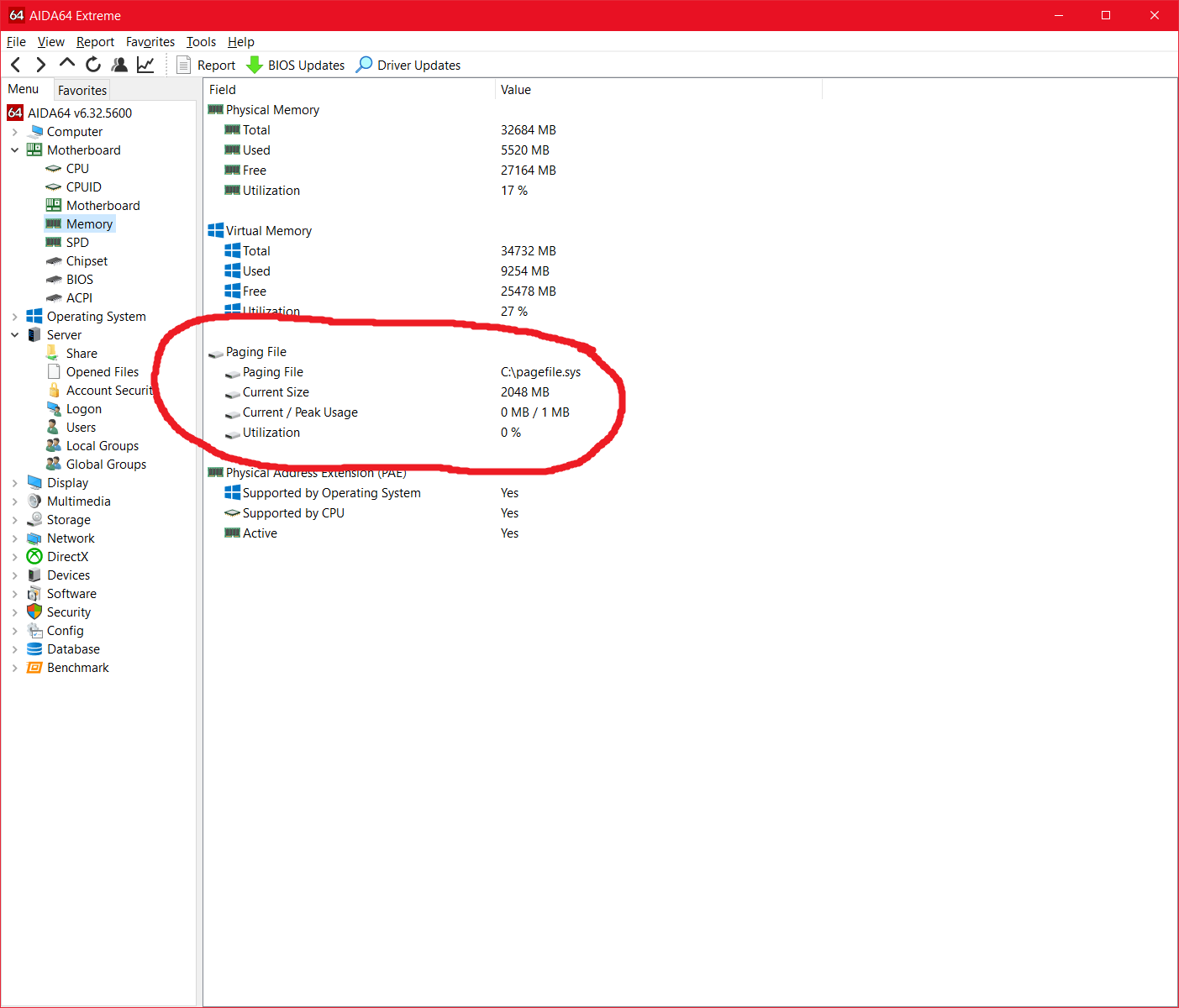Select the C:\pagefile.sys value
1179x1008 pixels.
pos(540,372)
